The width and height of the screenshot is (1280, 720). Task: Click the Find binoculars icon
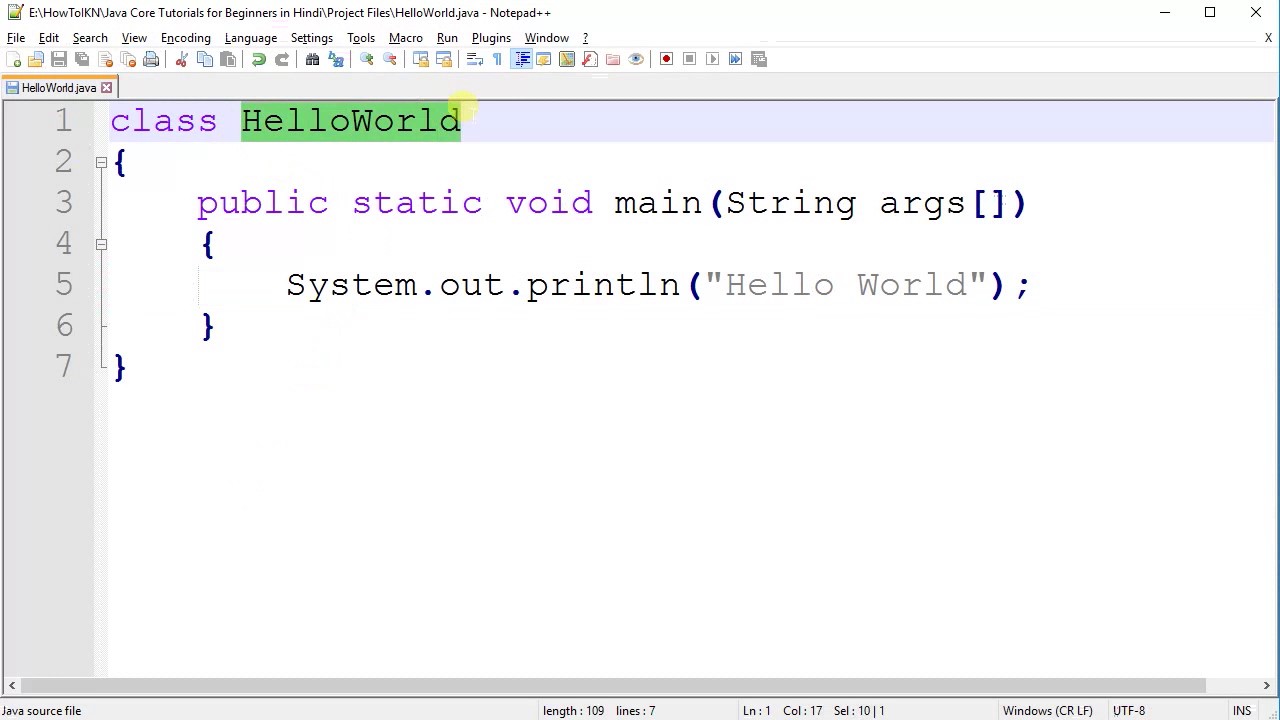313,59
